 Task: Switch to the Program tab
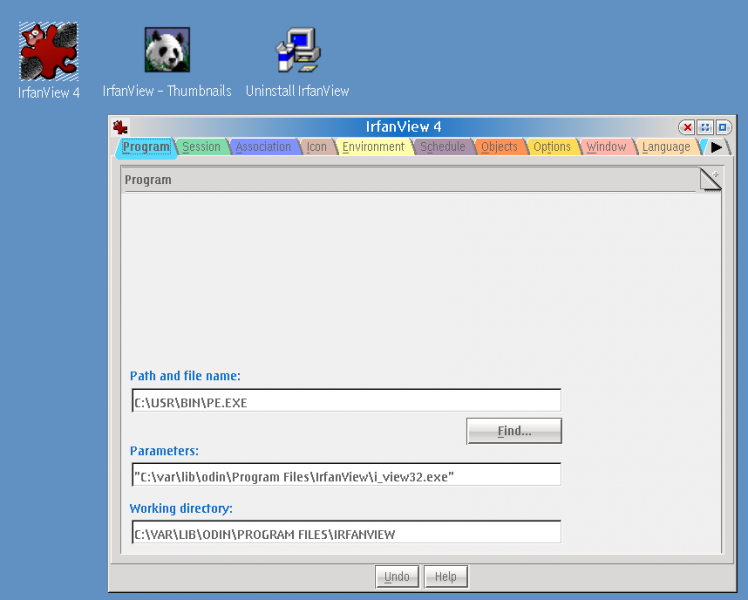[x=146, y=147]
